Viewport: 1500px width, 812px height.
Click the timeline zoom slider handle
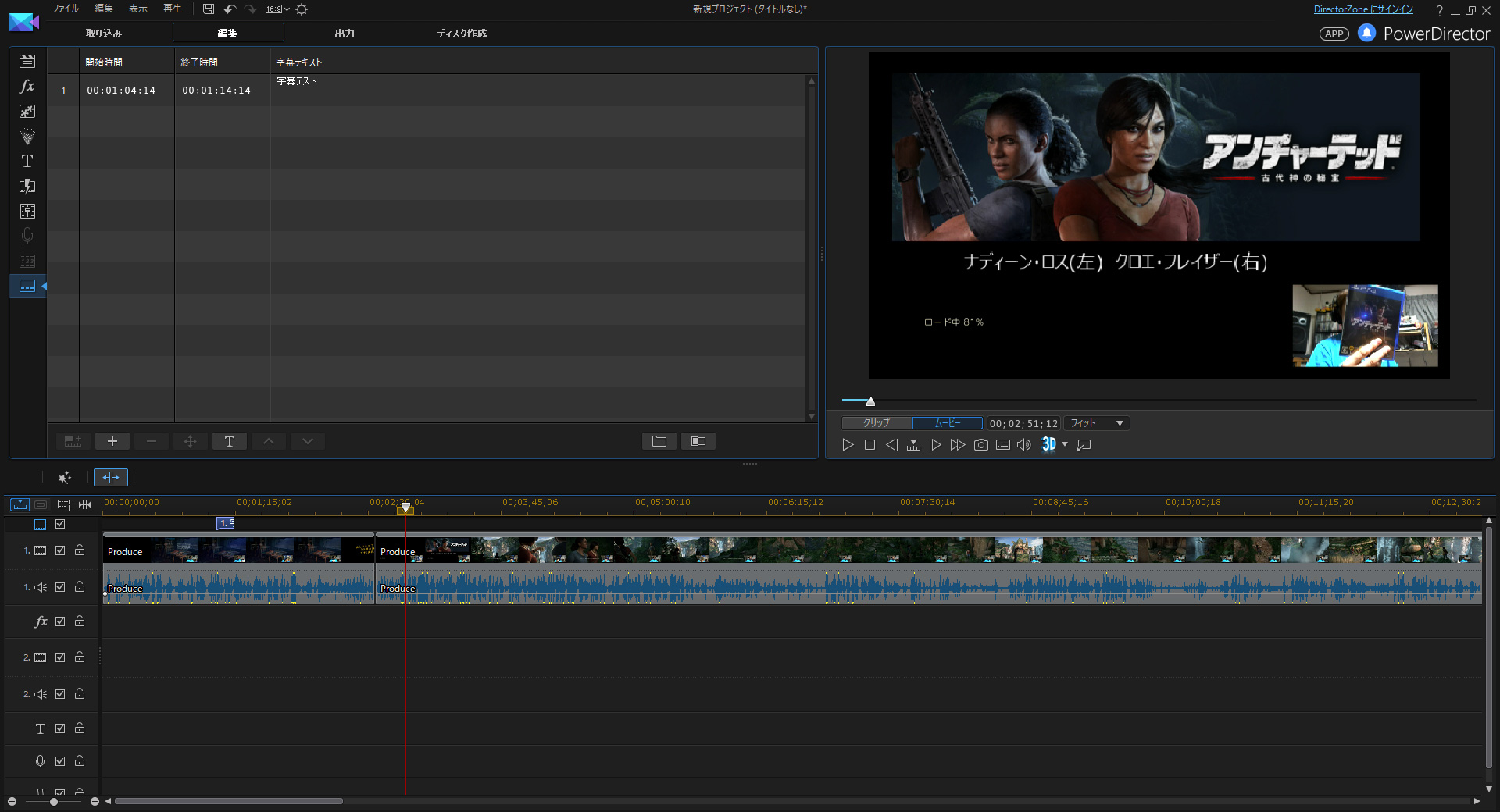click(53, 802)
